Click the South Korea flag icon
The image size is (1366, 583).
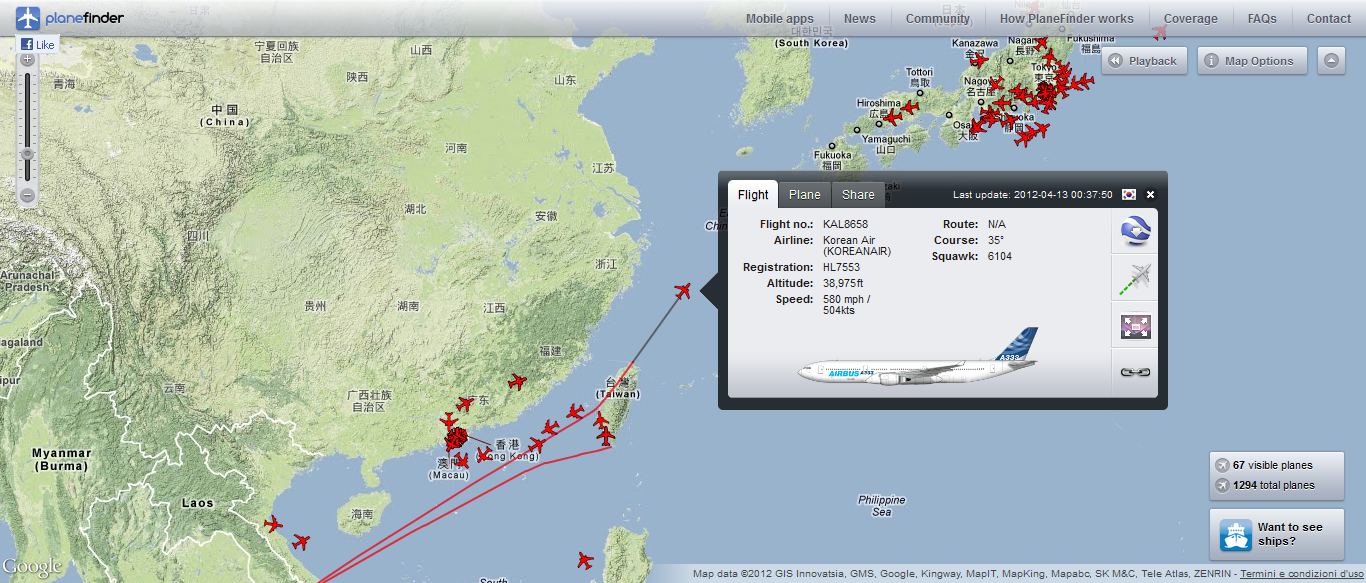click(x=1129, y=194)
